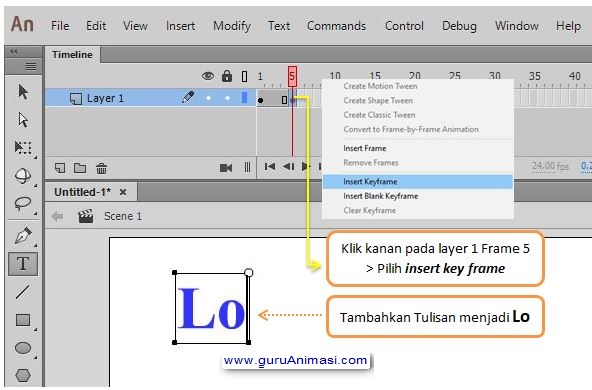Choose Insert Keyframe from context menu
Screen dimensions: 592x390
[418, 182]
